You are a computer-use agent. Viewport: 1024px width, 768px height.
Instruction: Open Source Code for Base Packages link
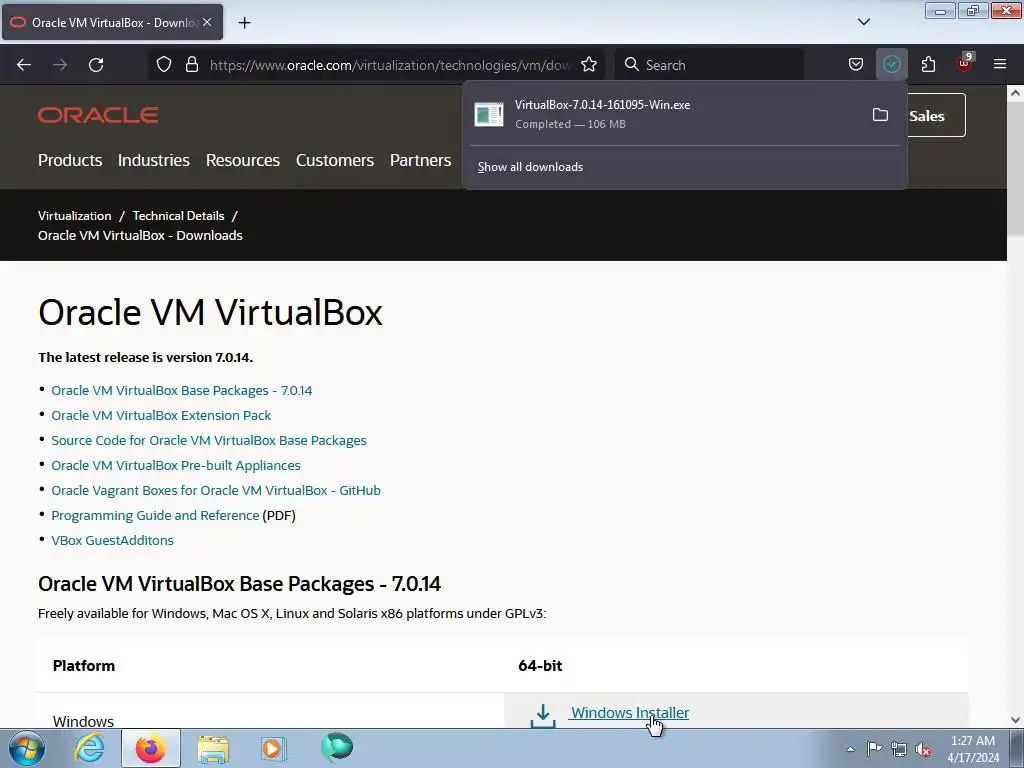(209, 440)
